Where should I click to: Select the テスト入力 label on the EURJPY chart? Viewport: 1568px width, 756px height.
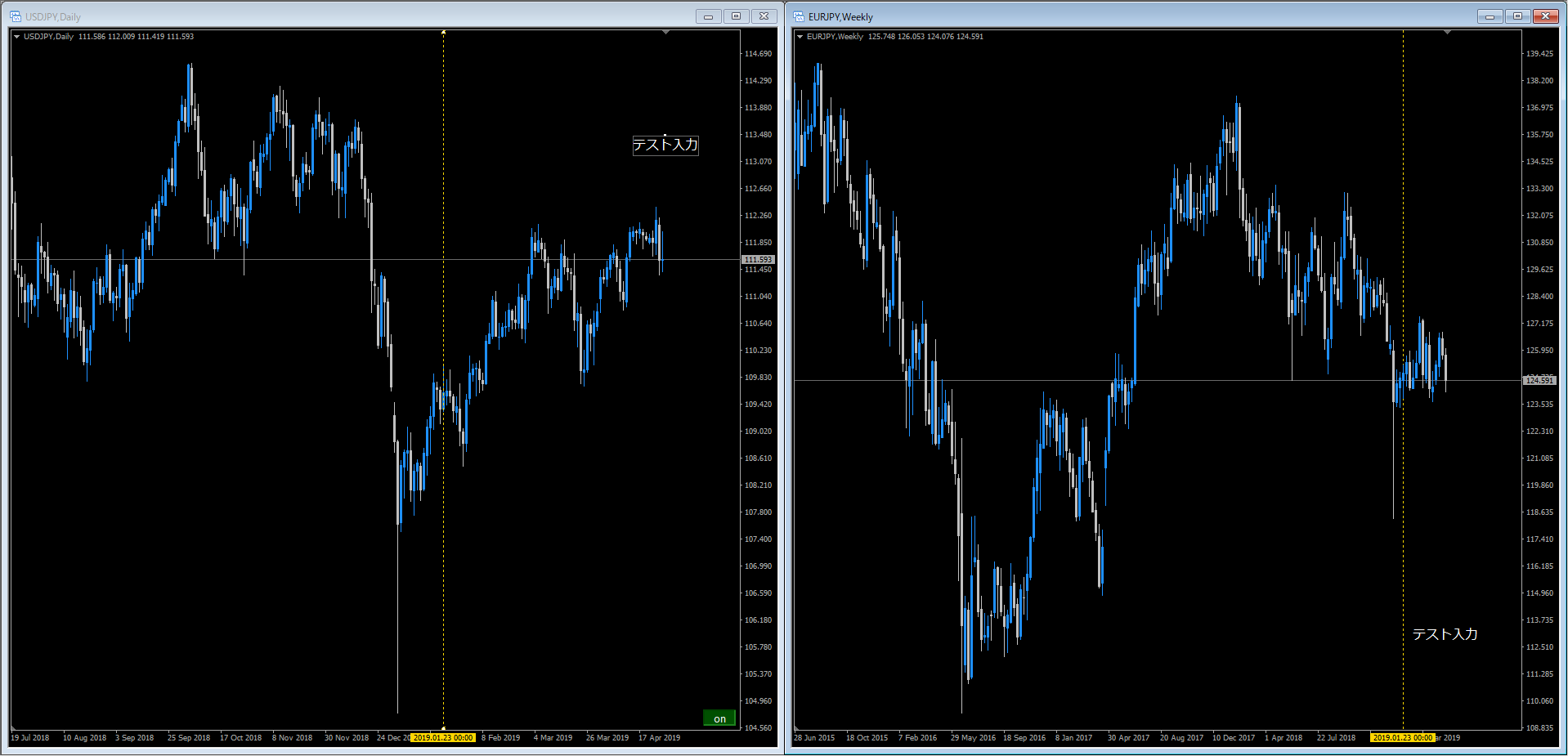pyautogui.click(x=1445, y=634)
